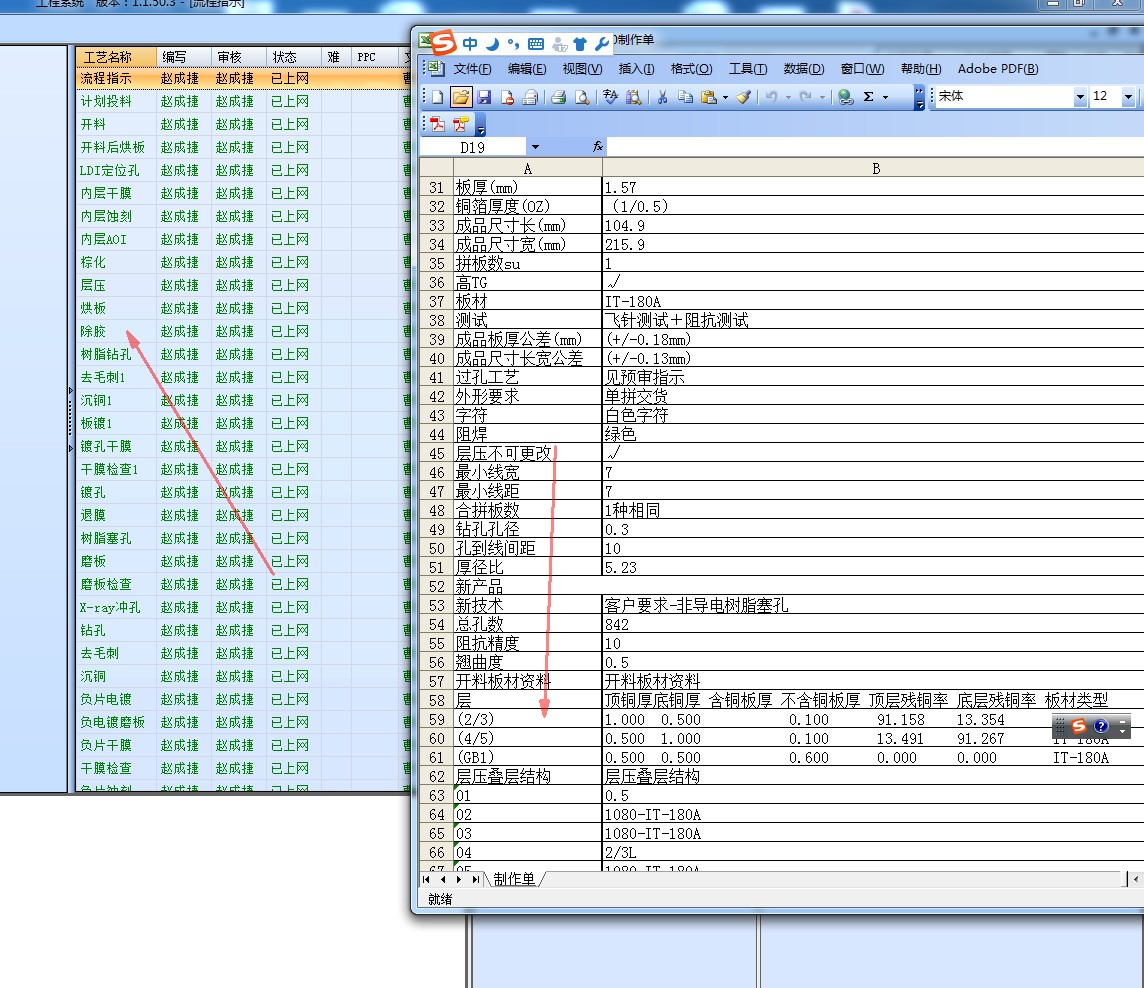
Task: Open the font size 12 dropdown
Action: [x=1128, y=96]
